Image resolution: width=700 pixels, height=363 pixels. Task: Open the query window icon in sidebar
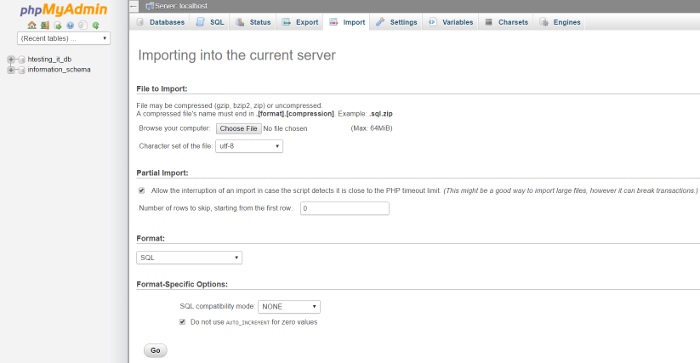pos(58,25)
